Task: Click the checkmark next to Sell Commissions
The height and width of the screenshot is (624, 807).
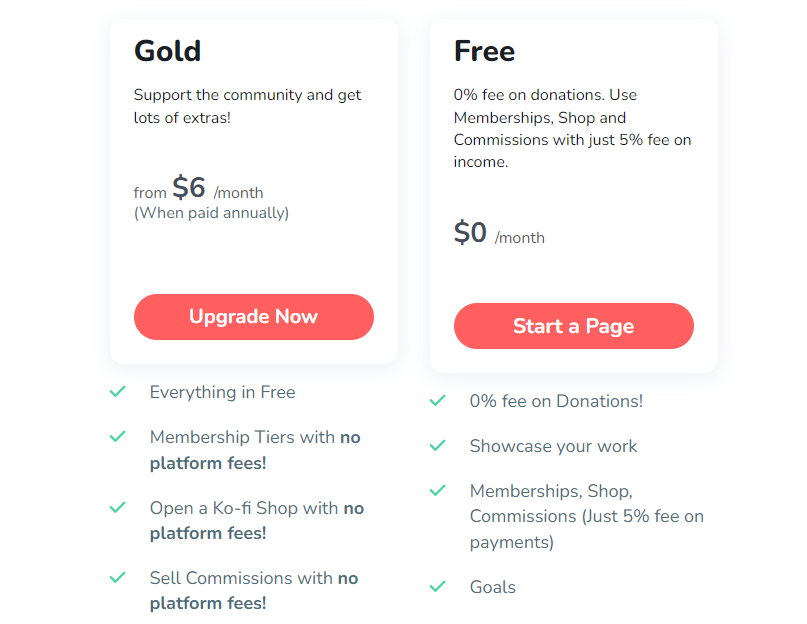Action: 118,578
